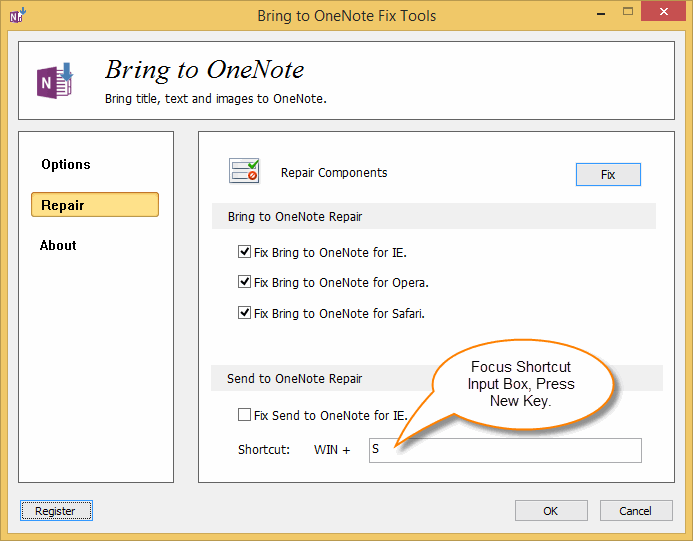This screenshot has width=693, height=541.
Task: Uncheck Fix Bring to OneNote for IE
Action: [x=244, y=252]
